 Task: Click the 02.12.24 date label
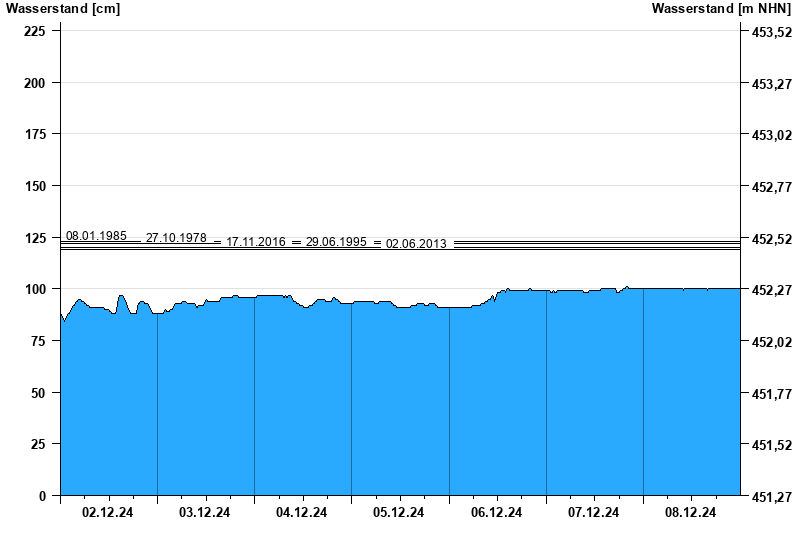(x=108, y=513)
